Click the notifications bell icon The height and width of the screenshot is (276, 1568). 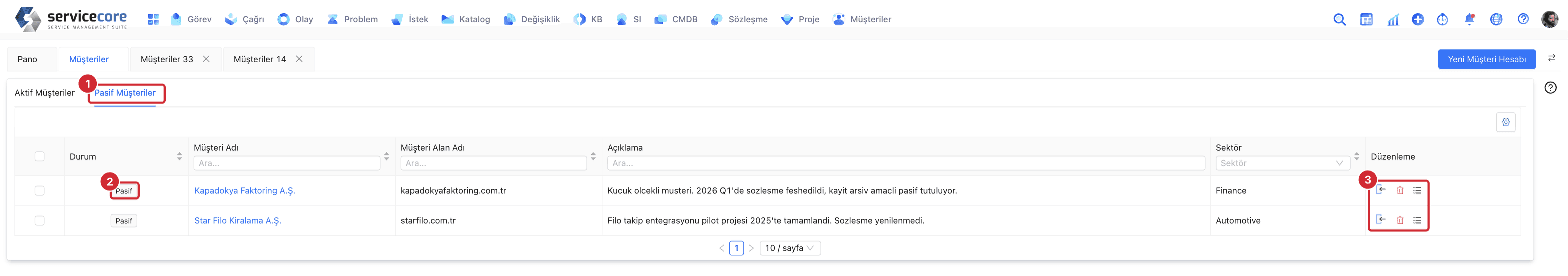pyautogui.click(x=1469, y=19)
